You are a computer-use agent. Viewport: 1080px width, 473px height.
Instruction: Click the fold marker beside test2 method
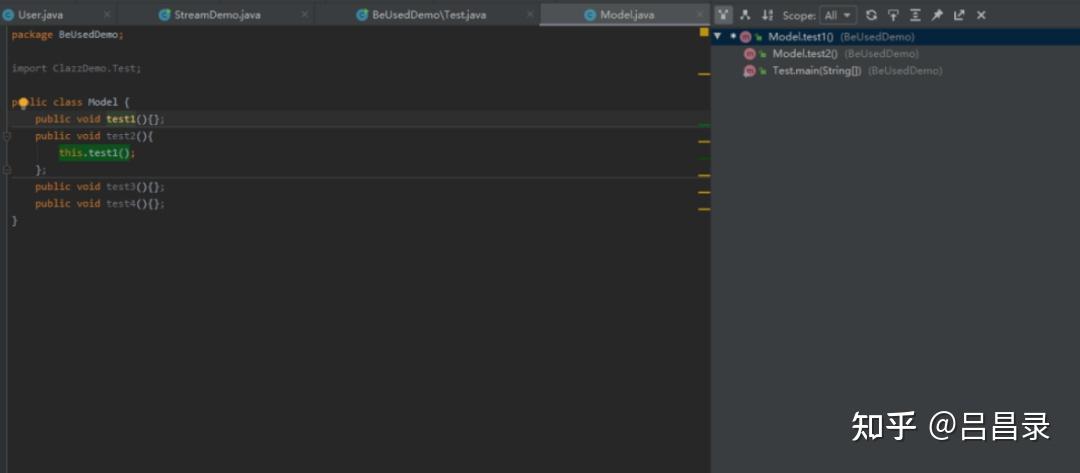[x=7, y=136]
